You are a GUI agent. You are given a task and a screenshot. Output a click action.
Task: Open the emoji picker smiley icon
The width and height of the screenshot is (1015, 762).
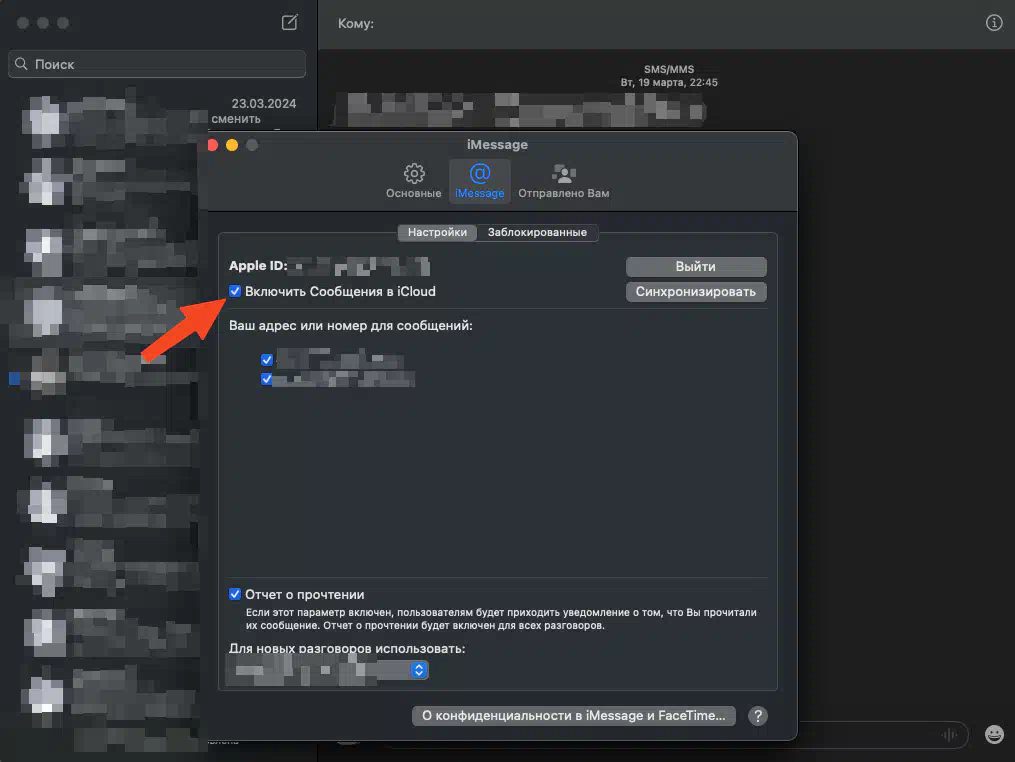(x=994, y=734)
